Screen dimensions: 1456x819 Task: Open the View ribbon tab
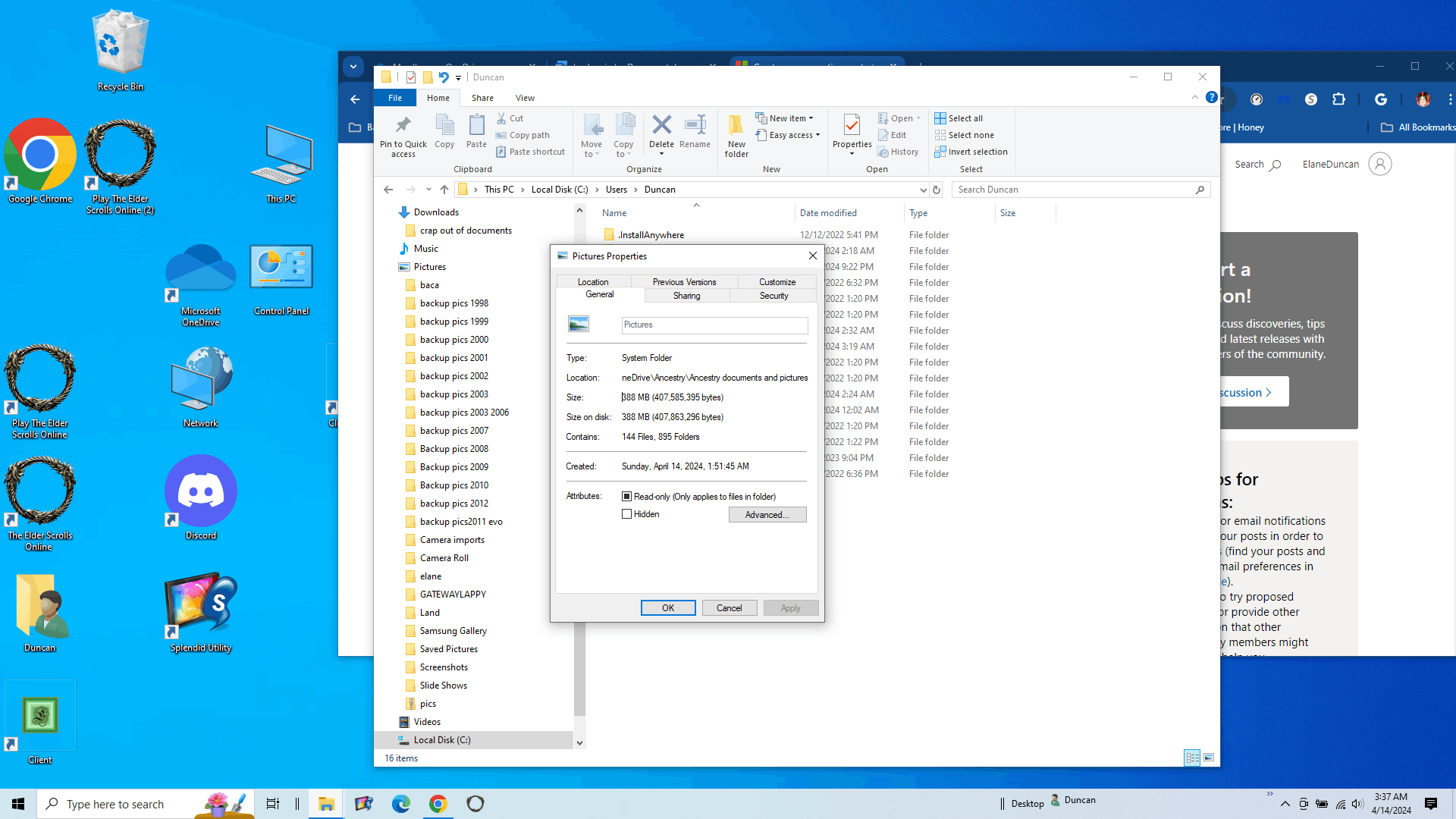[x=525, y=98]
